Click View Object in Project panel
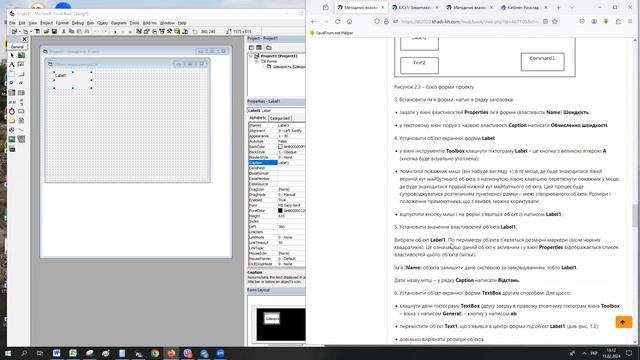 (x=259, y=48)
